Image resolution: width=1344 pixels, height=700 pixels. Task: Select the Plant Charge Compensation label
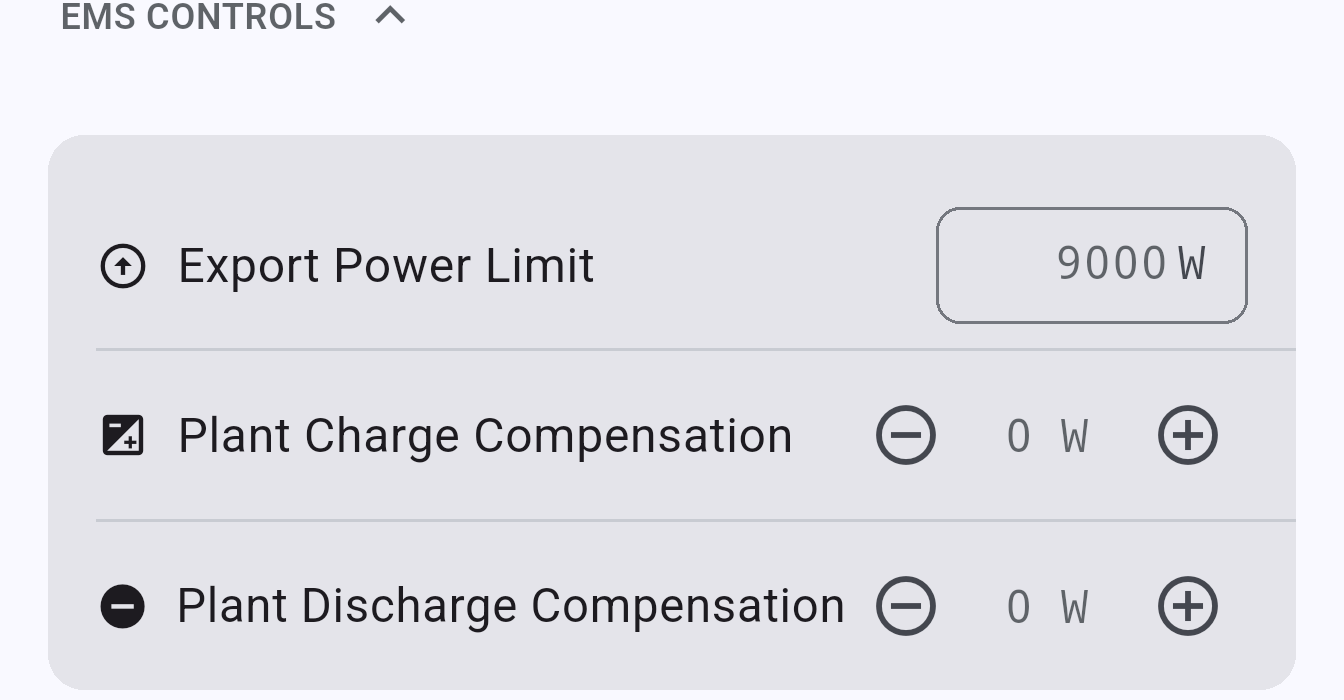(x=485, y=436)
